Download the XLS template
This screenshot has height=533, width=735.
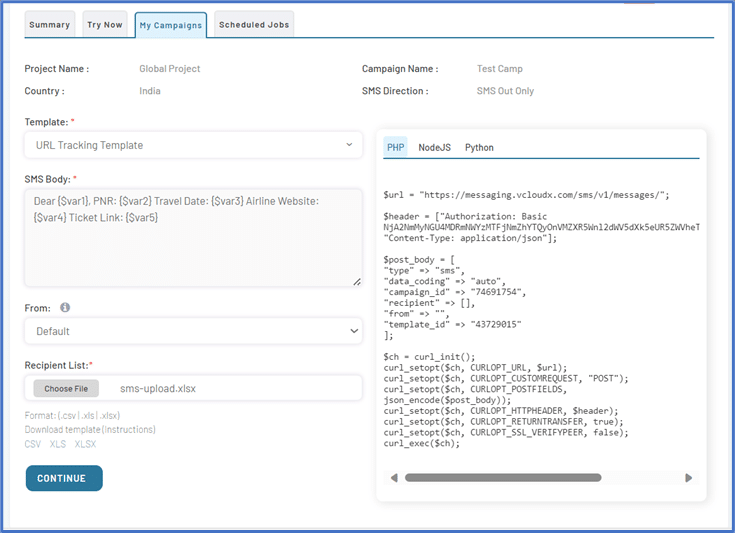click(58, 444)
